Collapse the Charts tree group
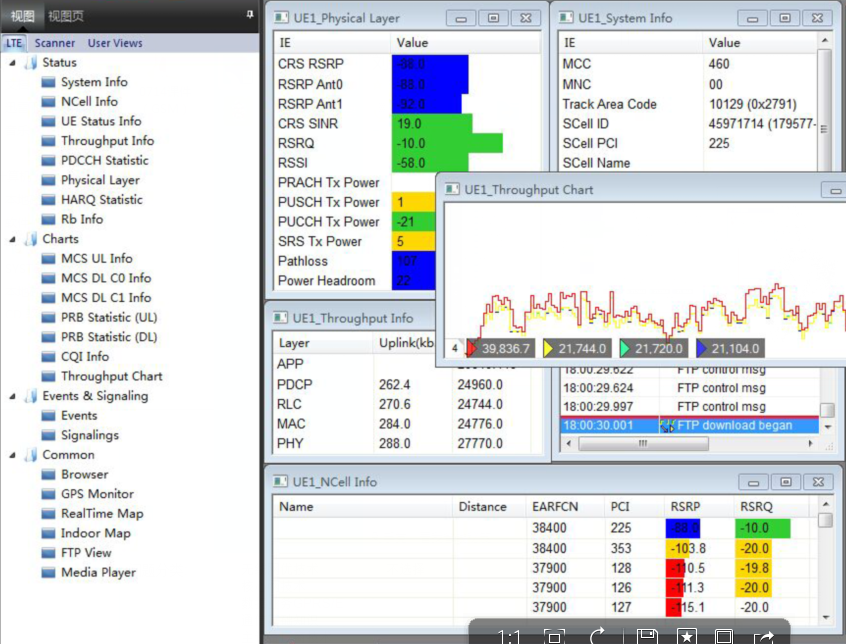846x644 pixels. (x=12, y=239)
